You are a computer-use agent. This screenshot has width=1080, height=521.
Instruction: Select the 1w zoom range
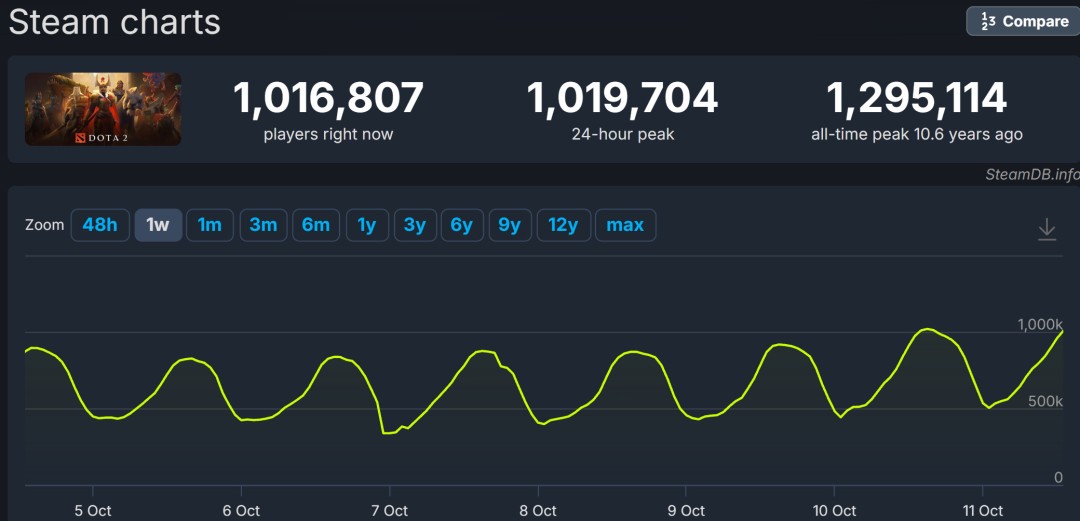click(x=158, y=225)
